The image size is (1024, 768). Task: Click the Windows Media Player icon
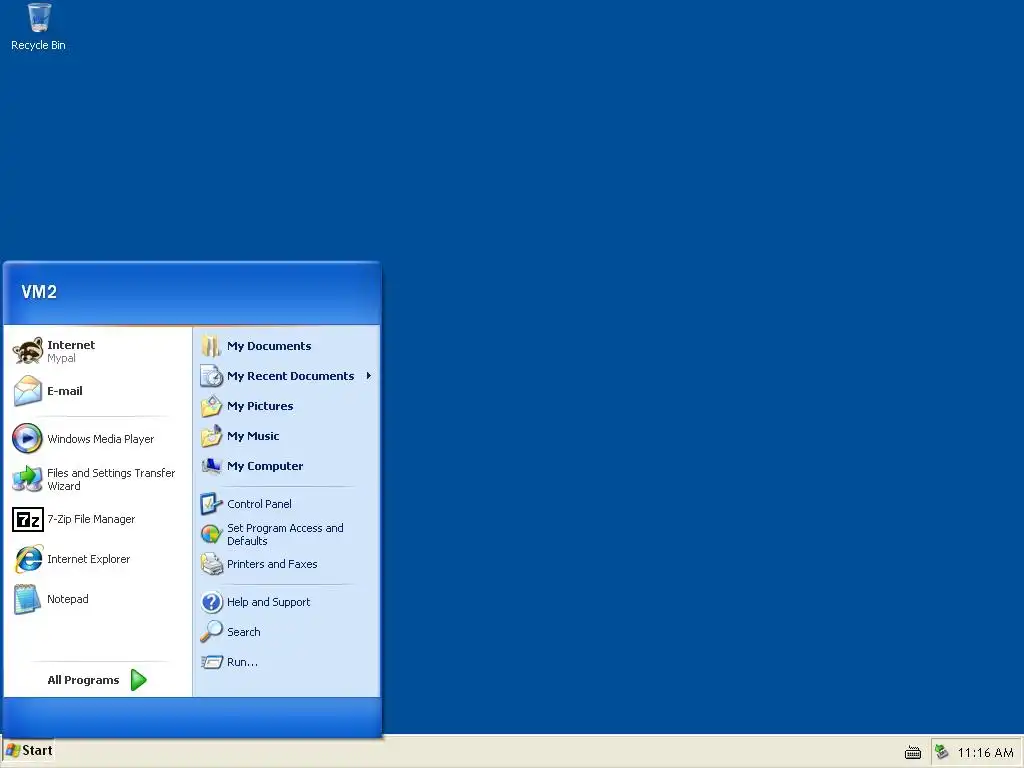click(x=27, y=439)
